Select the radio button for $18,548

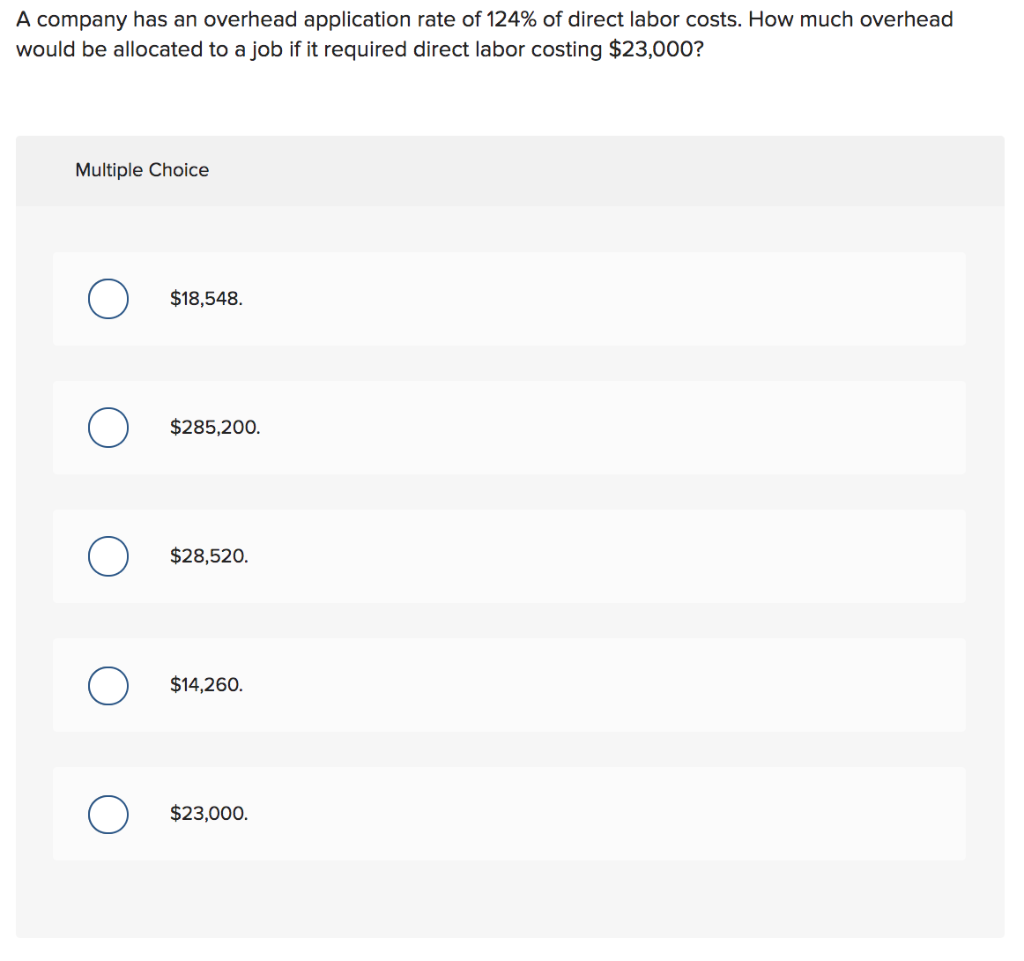pyautogui.click(x=108, y=298)
